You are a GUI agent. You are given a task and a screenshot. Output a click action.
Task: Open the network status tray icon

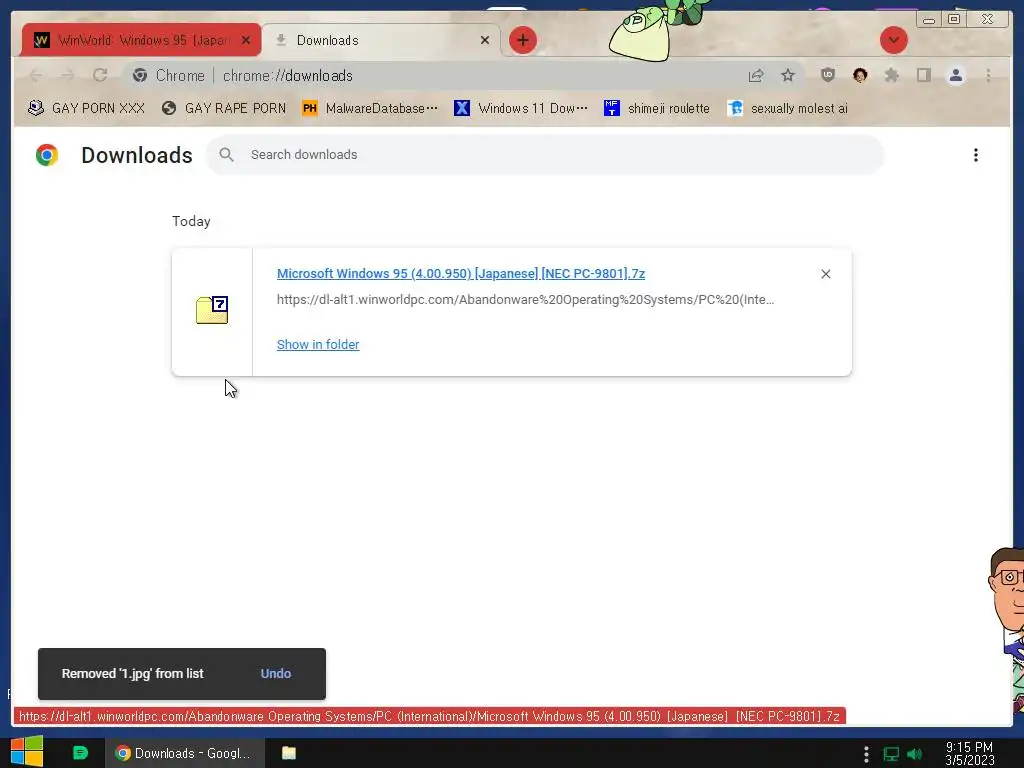tap(891, 754)
